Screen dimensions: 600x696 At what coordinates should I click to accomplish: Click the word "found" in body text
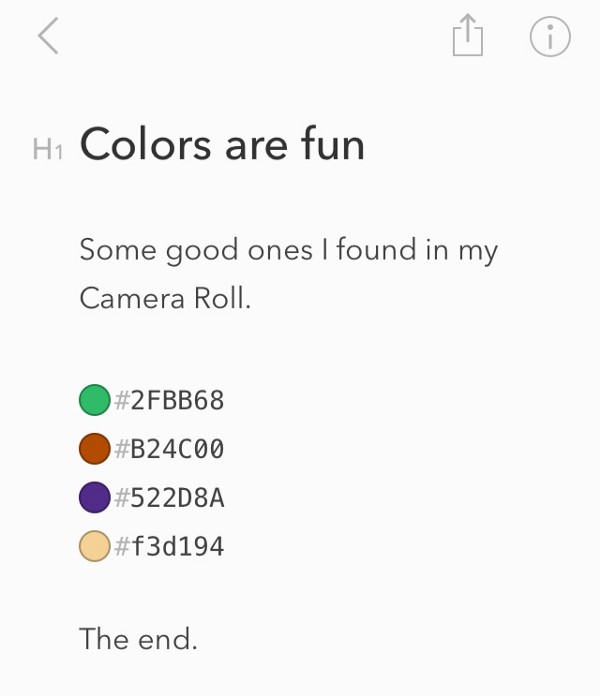coord(375,249)
